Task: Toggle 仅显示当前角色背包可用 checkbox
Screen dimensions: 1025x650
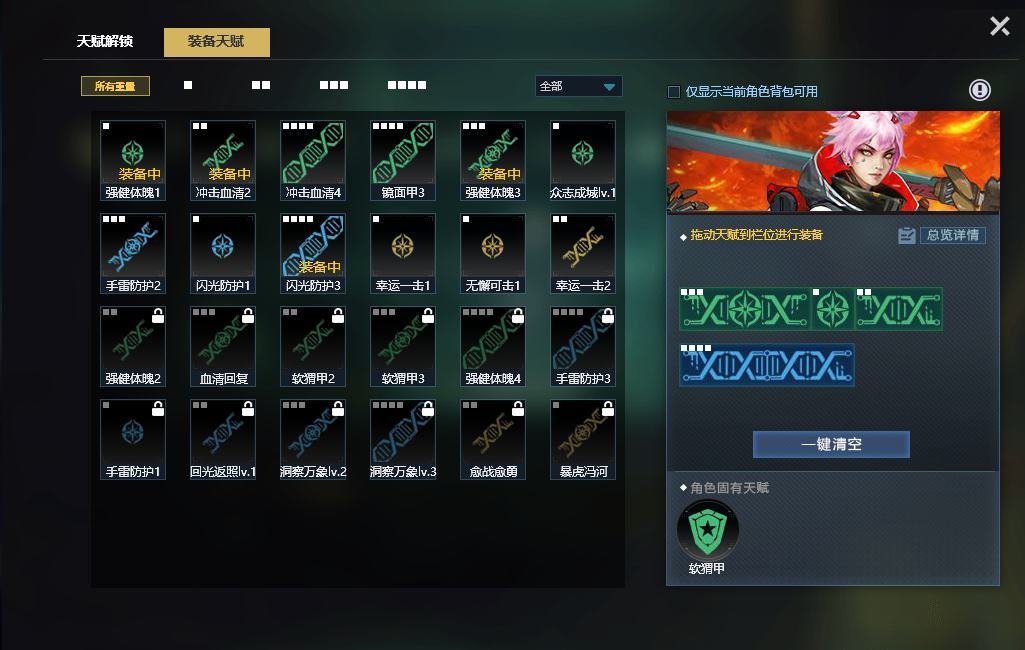Action: [673, 92]
